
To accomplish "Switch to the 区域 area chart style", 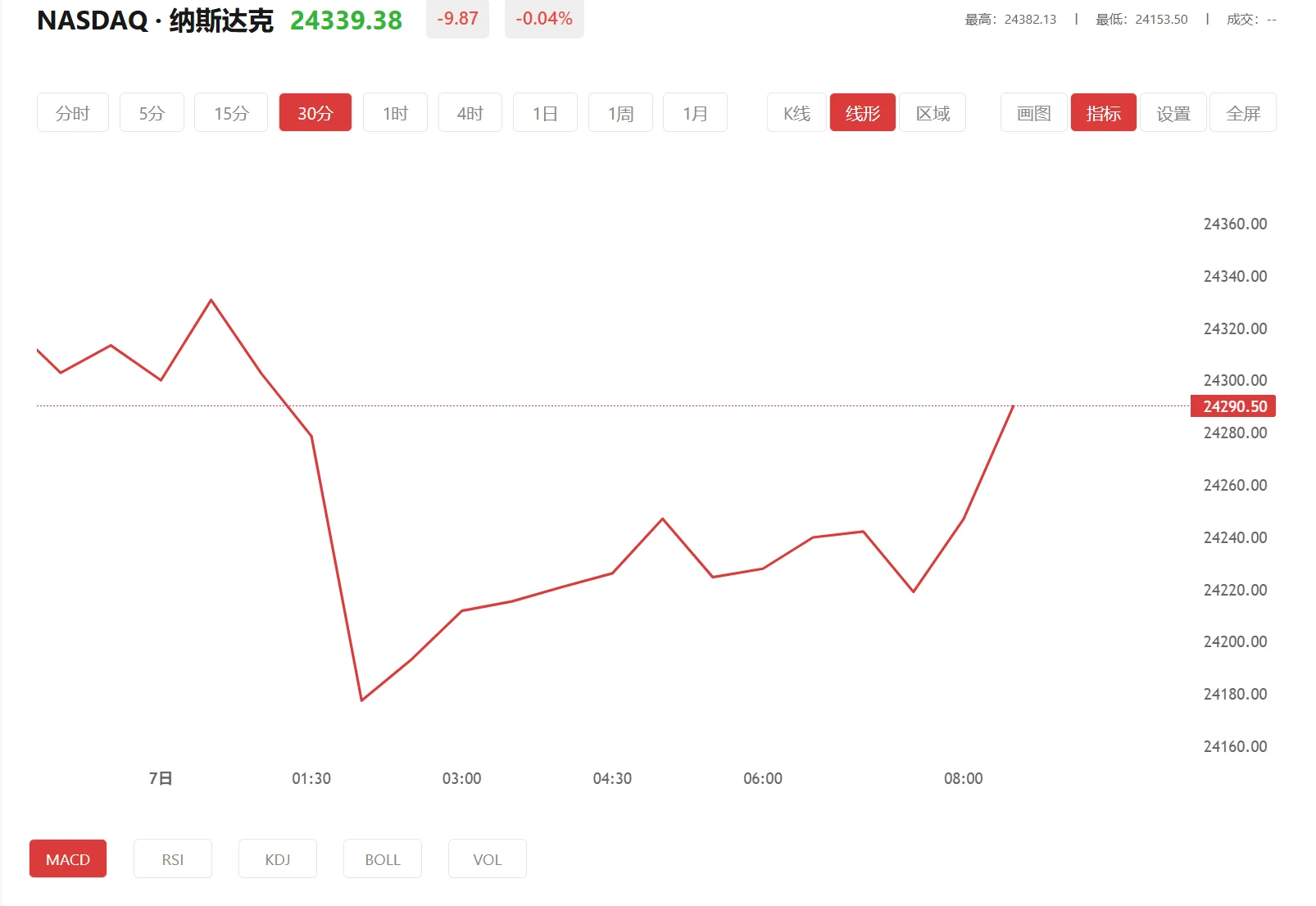I will pos(932,112).
